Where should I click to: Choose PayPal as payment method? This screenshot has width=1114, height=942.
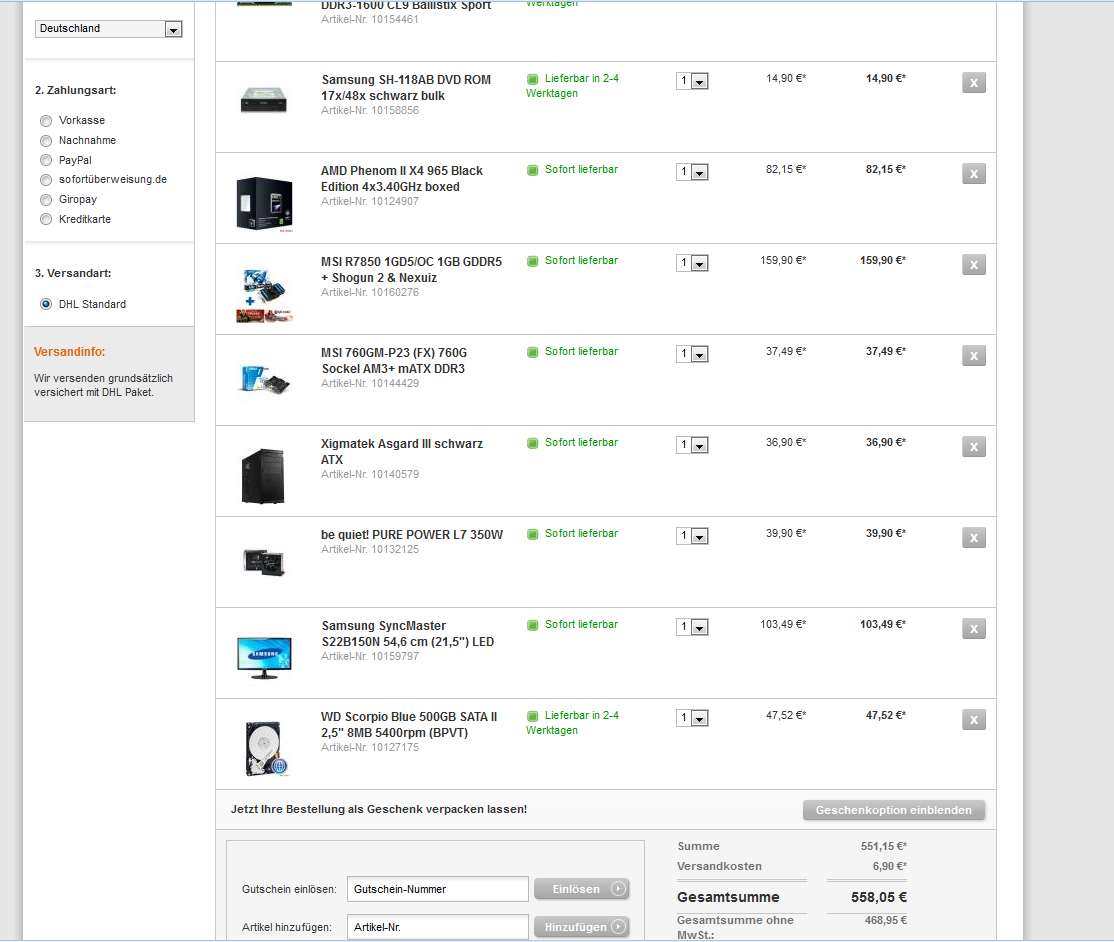(x=46, y=161)
